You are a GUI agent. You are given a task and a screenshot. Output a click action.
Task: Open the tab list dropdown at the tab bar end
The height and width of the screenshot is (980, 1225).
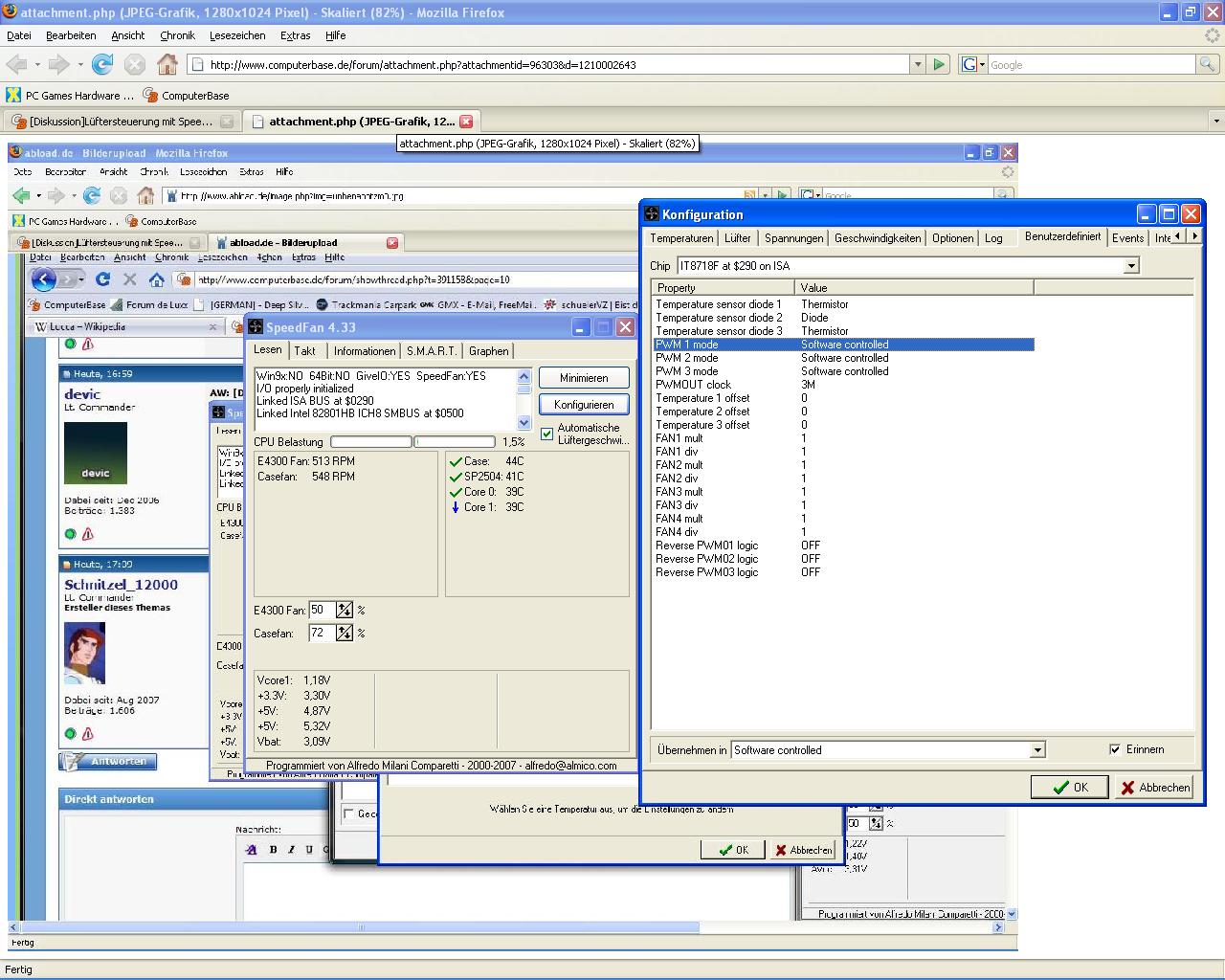(1216, 122)
